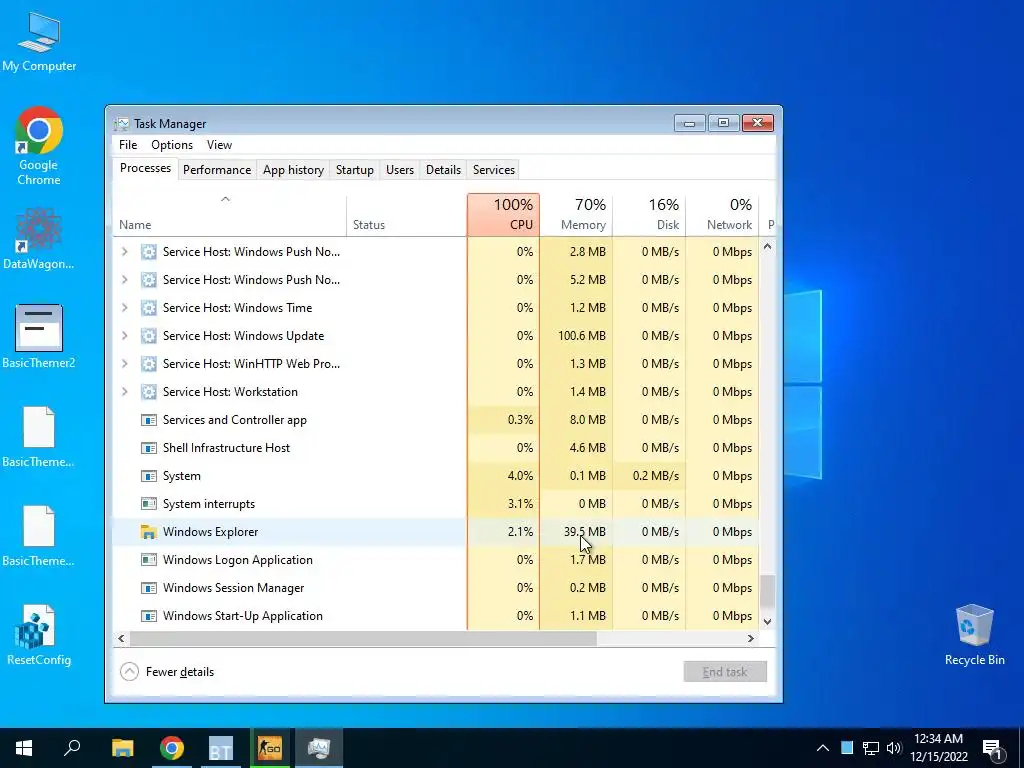Click the End task button
This screenshot has height=768, width=1024.
[725, 672]
